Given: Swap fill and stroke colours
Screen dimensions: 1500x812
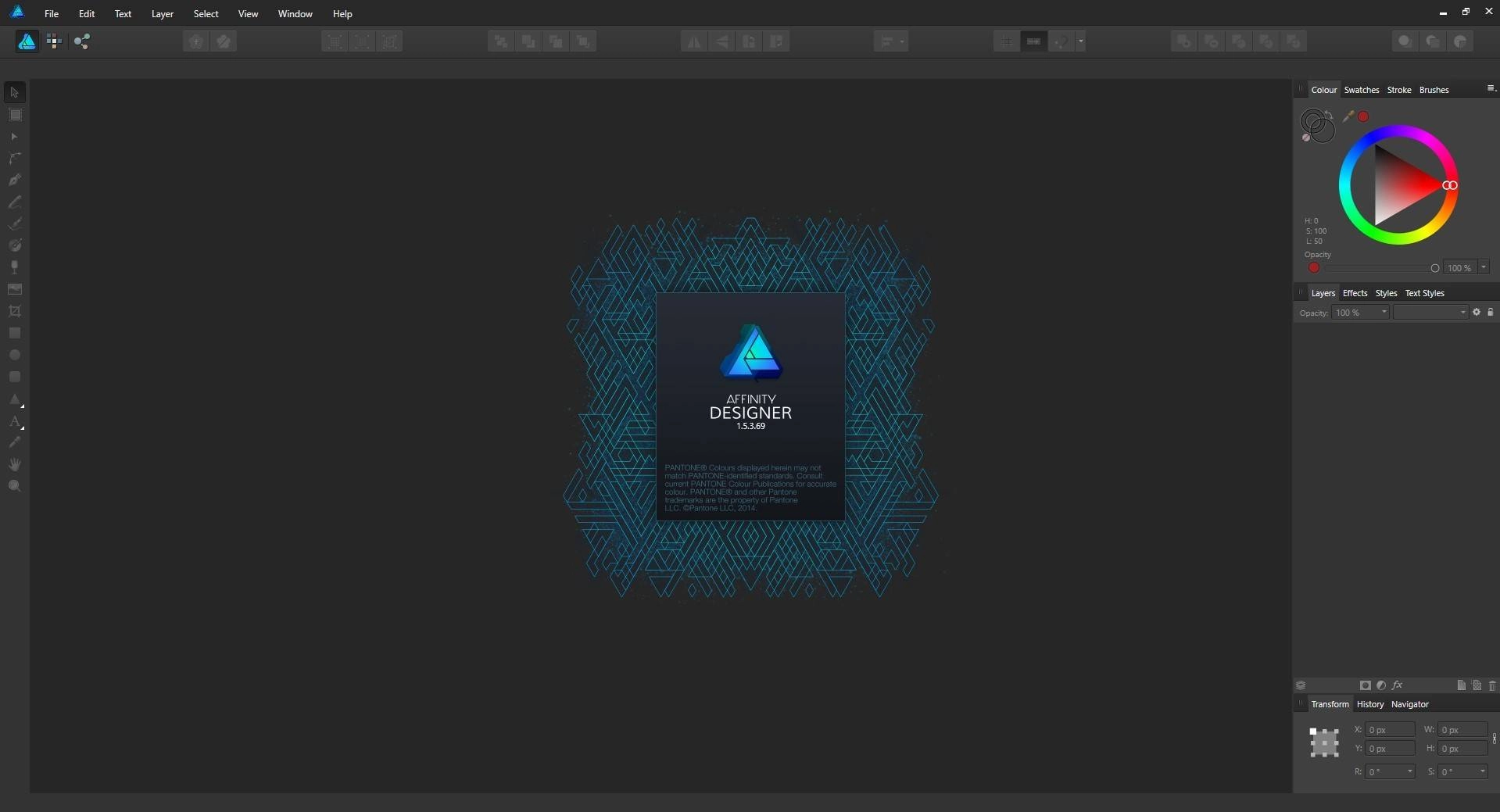Looking at the screenshot, I should point(1329,116).
